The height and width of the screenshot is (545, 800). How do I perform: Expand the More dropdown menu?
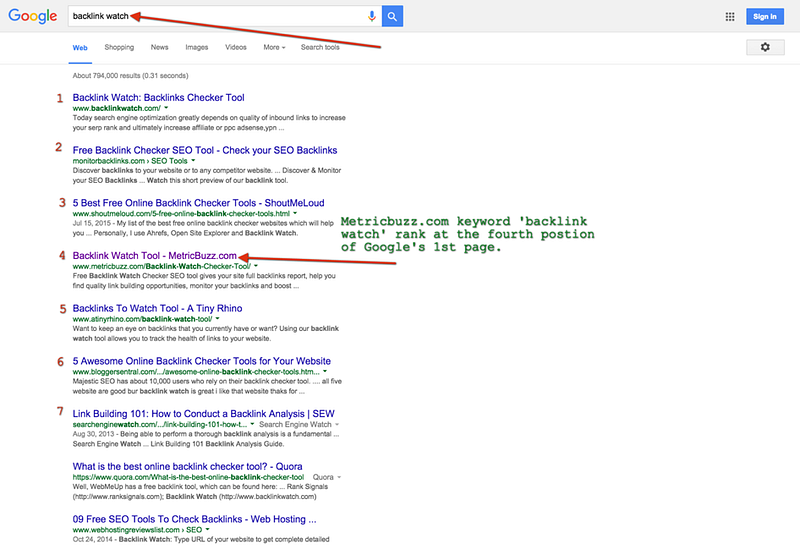coord(274,47)
